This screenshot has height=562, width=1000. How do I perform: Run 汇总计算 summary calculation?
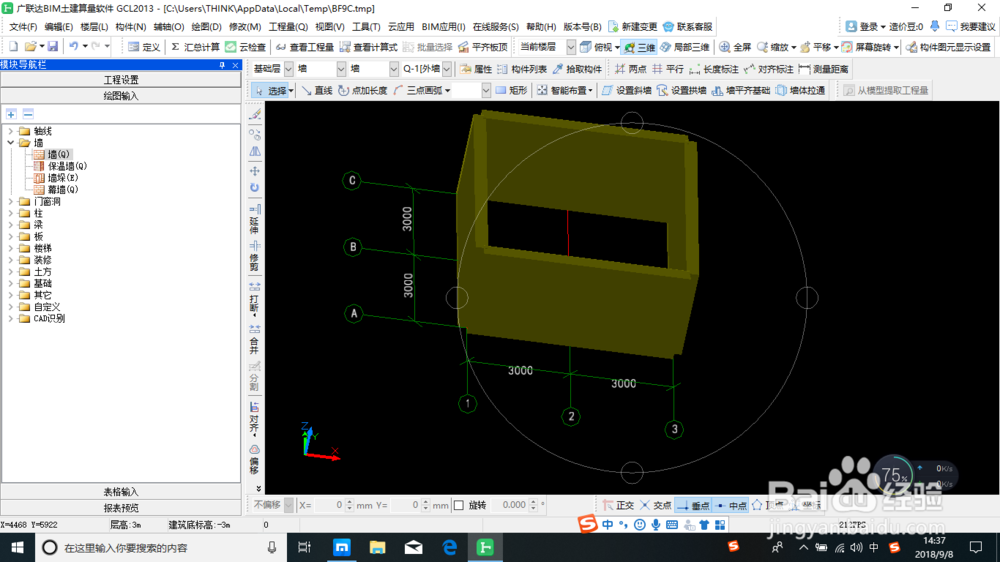click(195, 47)
